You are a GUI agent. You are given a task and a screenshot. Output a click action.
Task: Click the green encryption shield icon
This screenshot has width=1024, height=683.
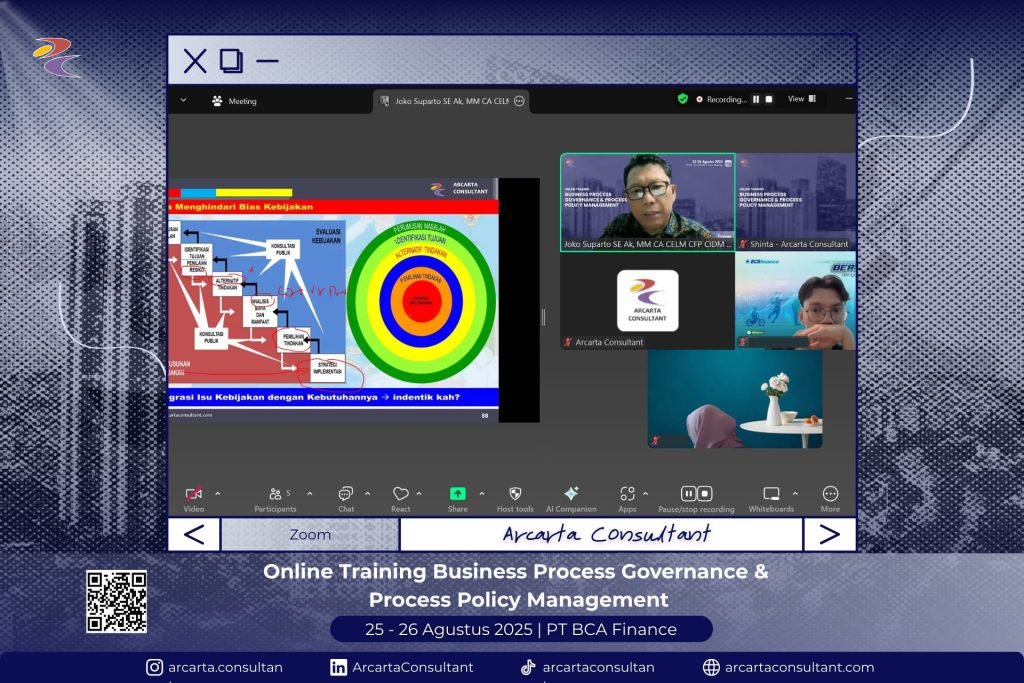pyautogui.click(x=683, y=99)
